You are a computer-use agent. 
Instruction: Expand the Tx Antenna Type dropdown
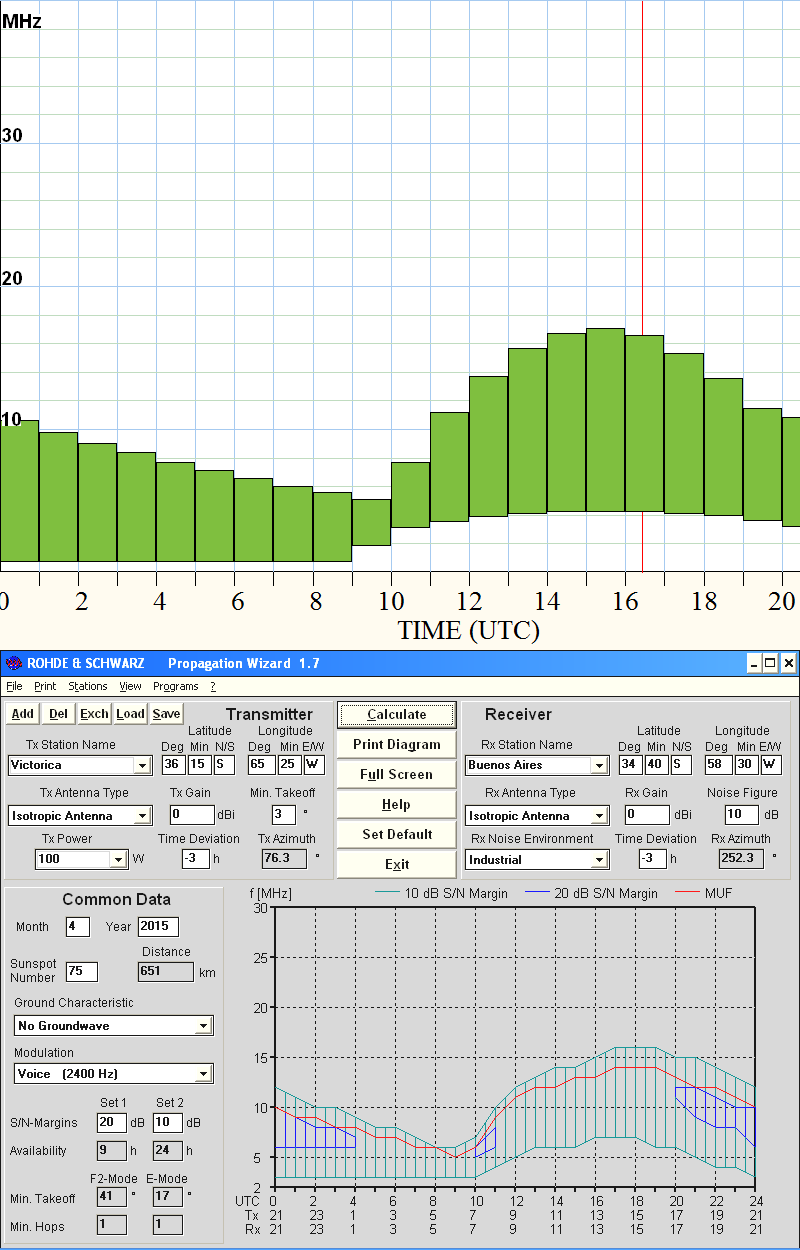pyautogui.click(x=143, y=816)
